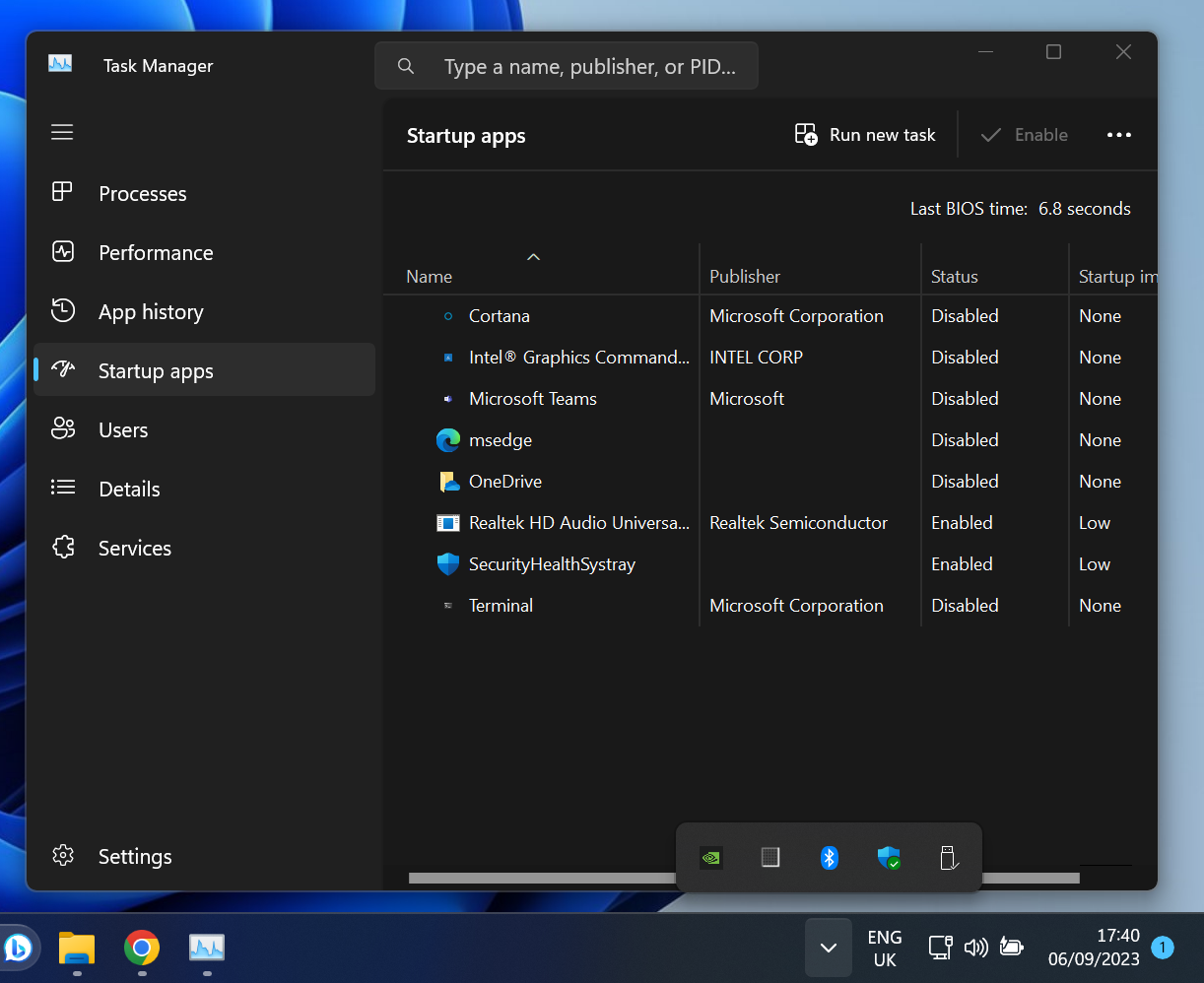The width and height of the screenshot is (1204, 983).
Task: Open Windows Security tray icon
Action: (x=889, y=858)
